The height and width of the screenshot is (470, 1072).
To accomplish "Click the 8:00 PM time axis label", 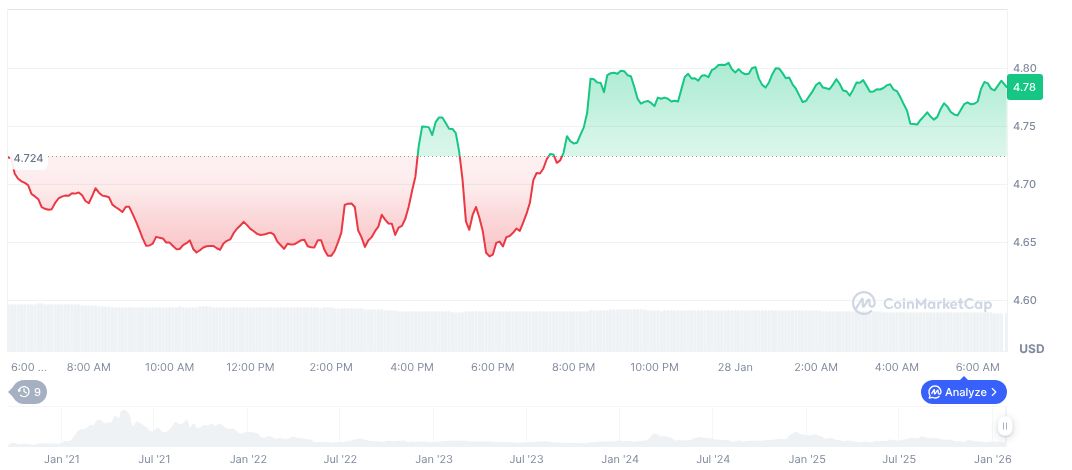I will 573,367.
